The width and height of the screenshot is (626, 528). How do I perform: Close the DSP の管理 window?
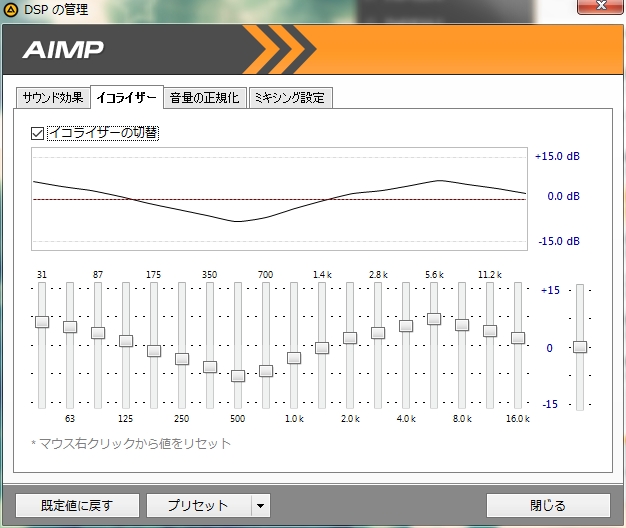click(x=600, y=6)
